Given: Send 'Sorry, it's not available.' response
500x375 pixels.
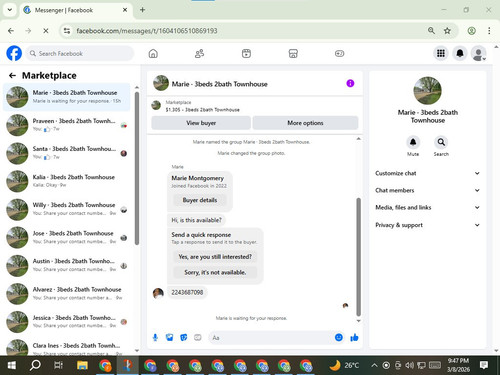Looking at the screenshot, I should 215,272.
